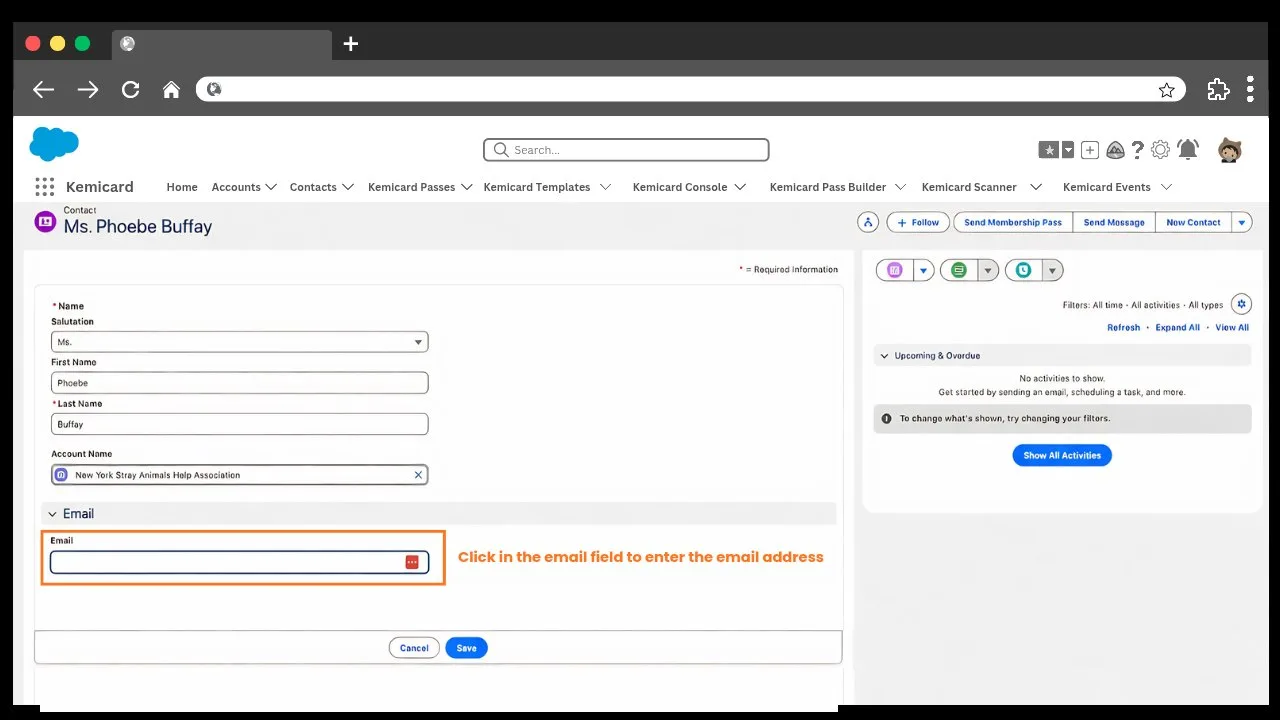The width and height of the screenshot is (1280, 720).
Task: Open the activity filter settings gear
Action: click(1241, 304)
